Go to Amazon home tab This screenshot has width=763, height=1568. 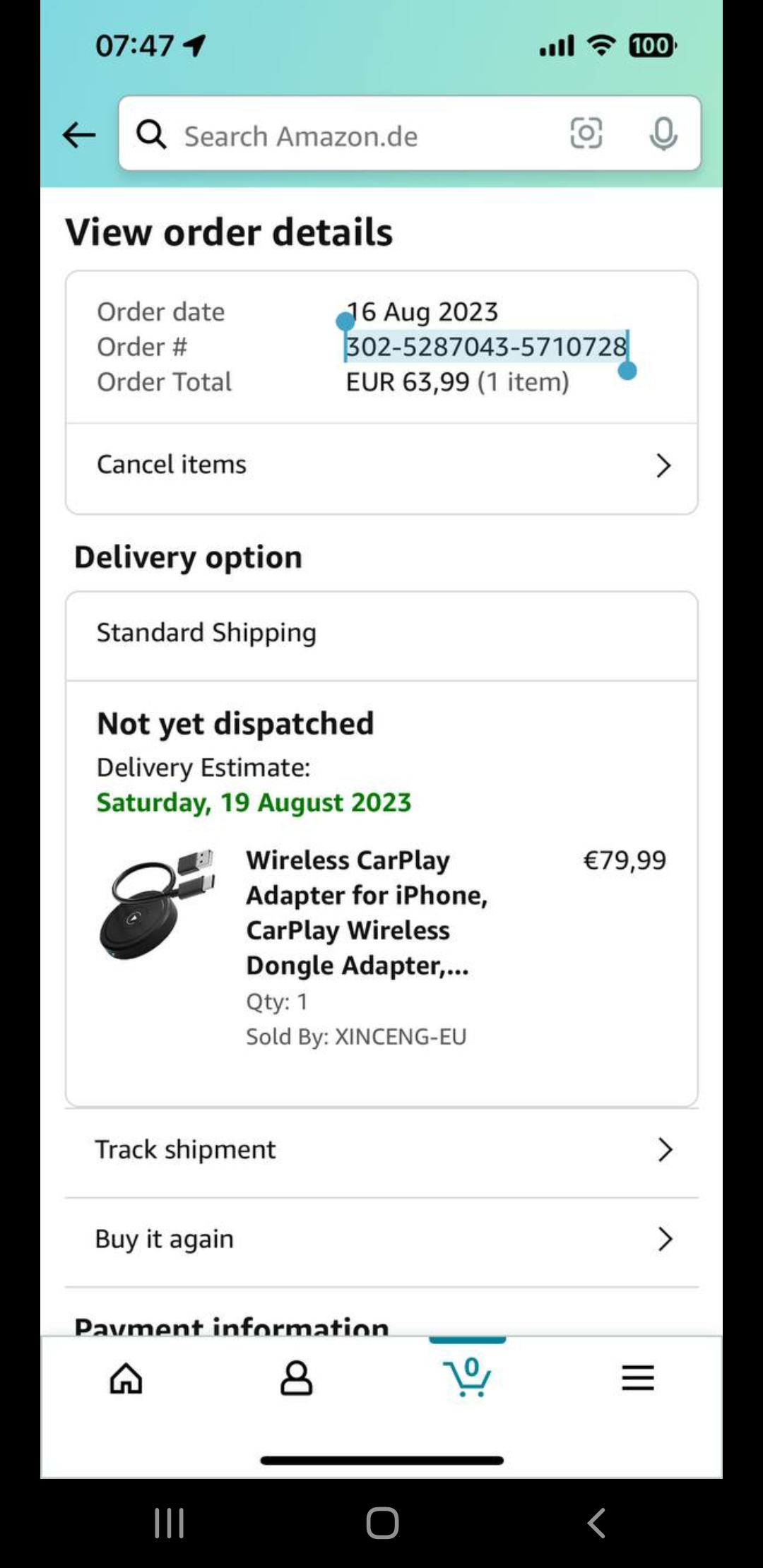tap(126, 1378)
